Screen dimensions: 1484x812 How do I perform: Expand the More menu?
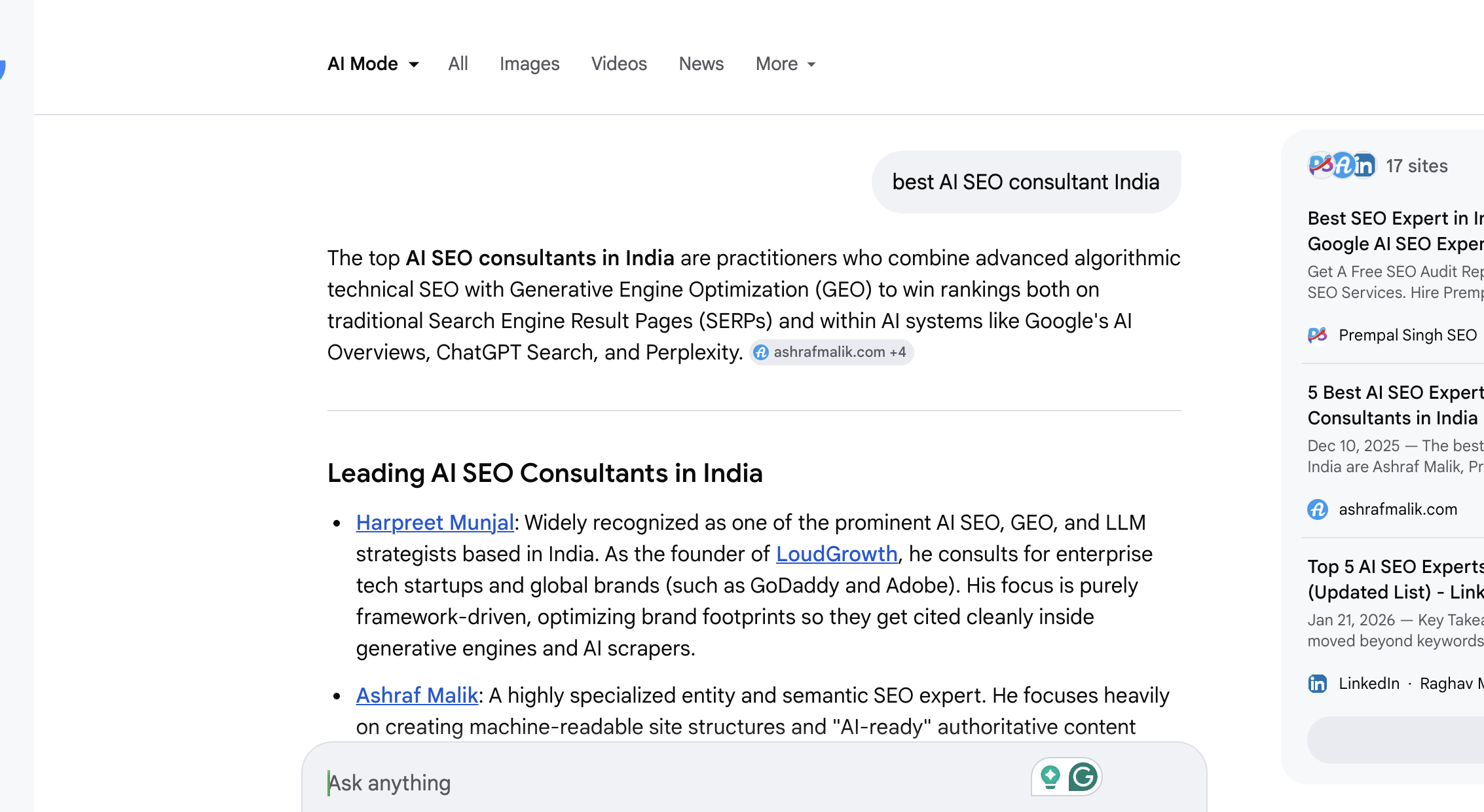click(785, 64)
